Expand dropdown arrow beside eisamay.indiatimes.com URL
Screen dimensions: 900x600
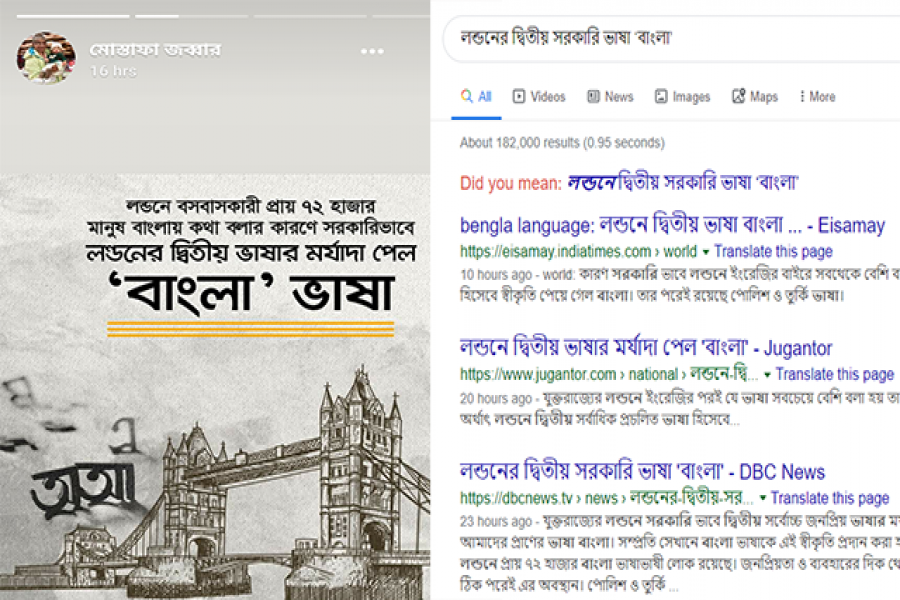click(706, 252)
